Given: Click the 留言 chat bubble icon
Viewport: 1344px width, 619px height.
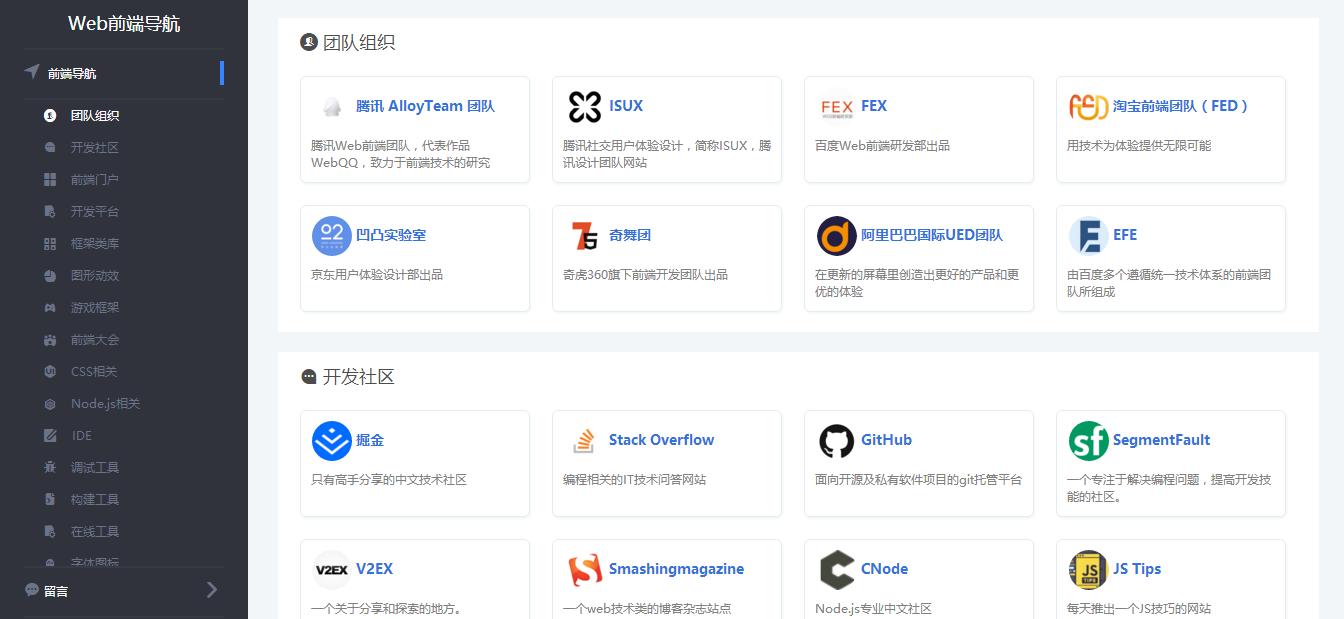Looking at the screenshot, I should coord(32,590).
